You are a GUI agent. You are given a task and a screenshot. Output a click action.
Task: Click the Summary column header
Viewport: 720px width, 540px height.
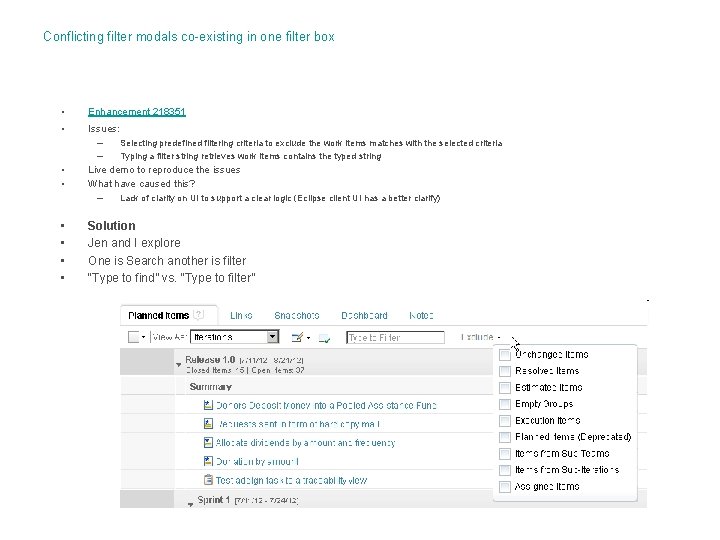[211, 387]
